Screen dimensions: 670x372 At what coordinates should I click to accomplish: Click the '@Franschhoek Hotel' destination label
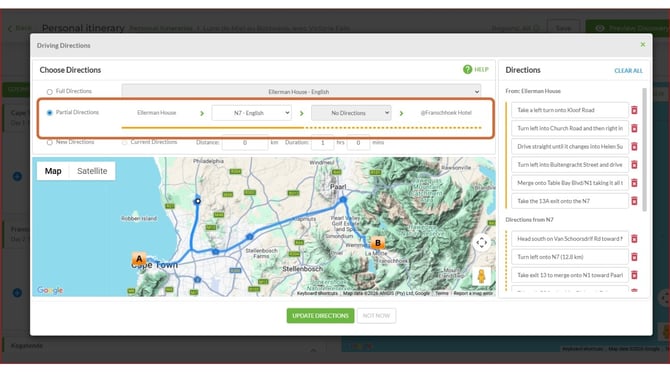(446, 113)
